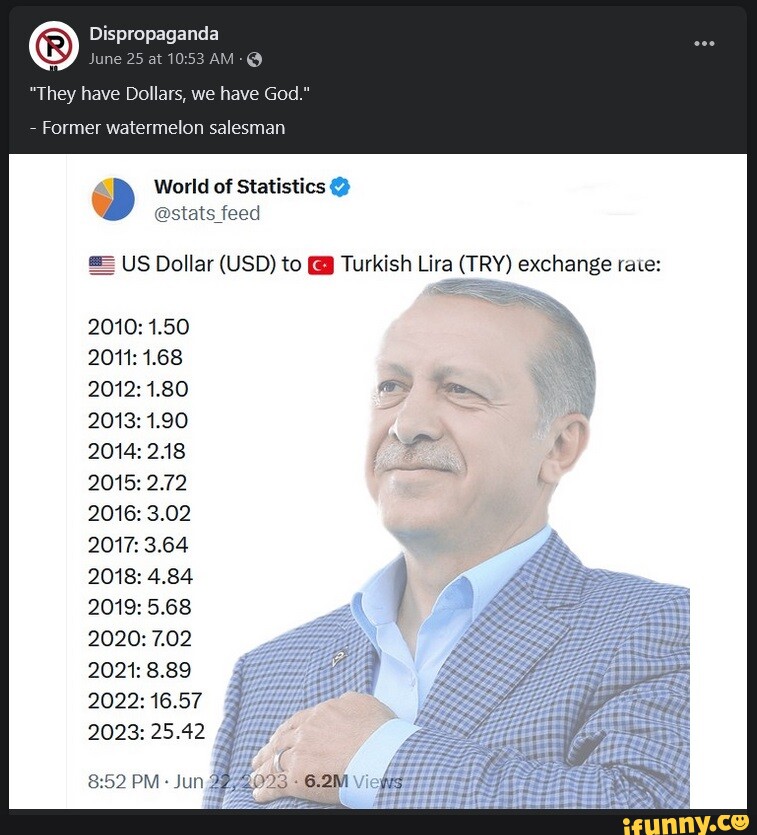Click the Turkish flag emoji icon
The image size is (757, 835).
coord(321,265)
